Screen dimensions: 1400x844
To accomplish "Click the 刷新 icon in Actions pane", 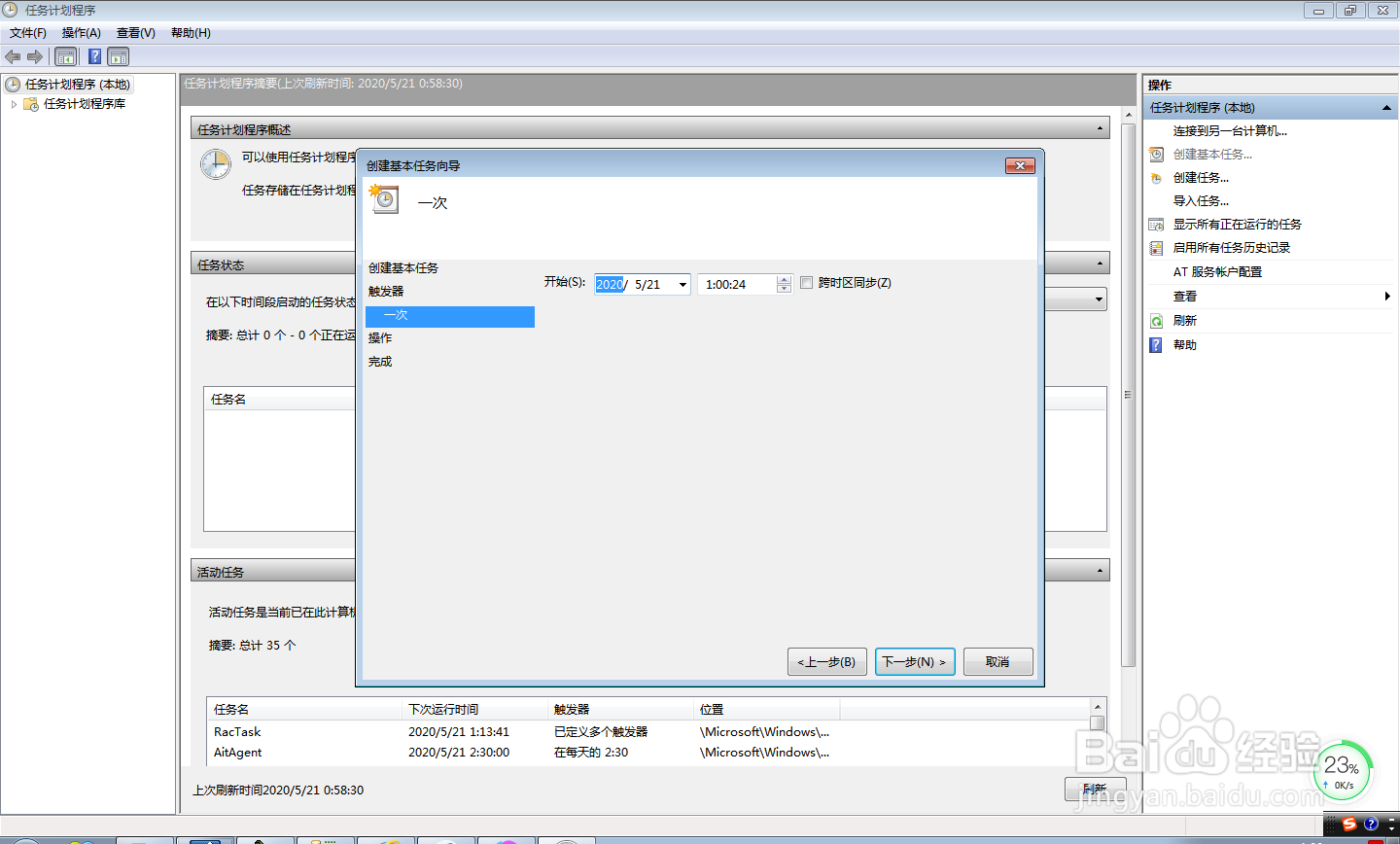I will (x=1156, y=320).
